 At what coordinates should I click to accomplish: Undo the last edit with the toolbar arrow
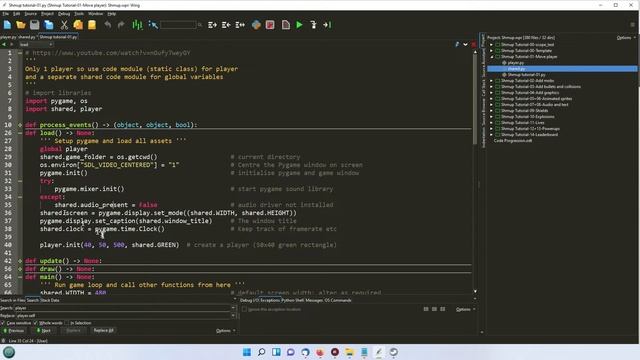[108, 25]
